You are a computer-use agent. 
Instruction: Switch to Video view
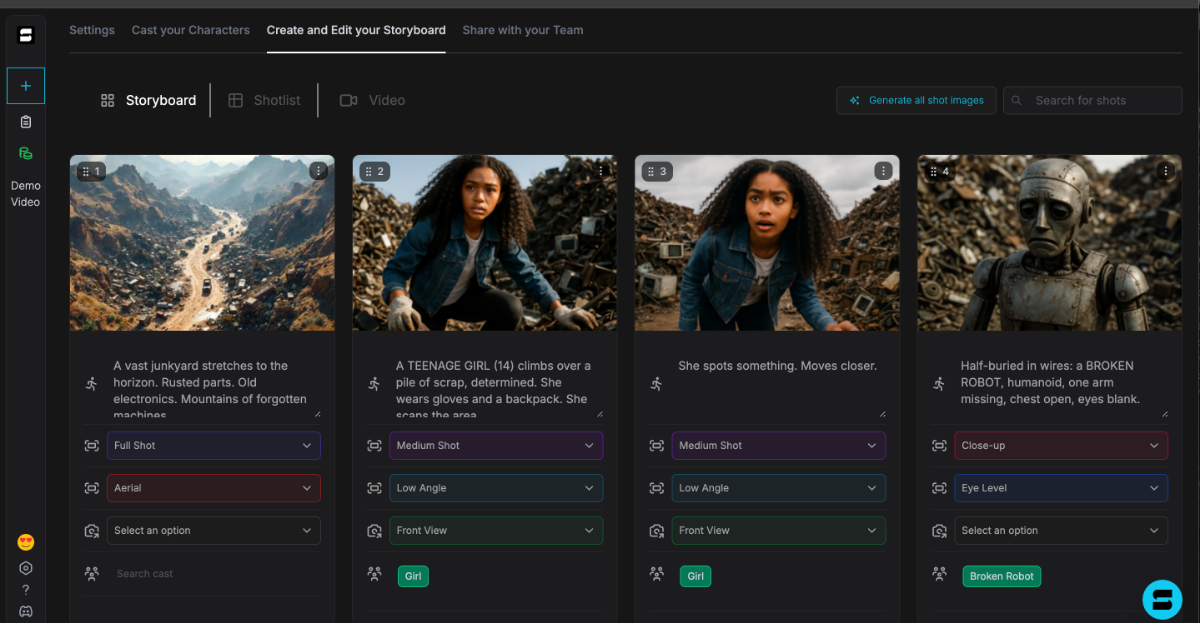coord(372,100)
